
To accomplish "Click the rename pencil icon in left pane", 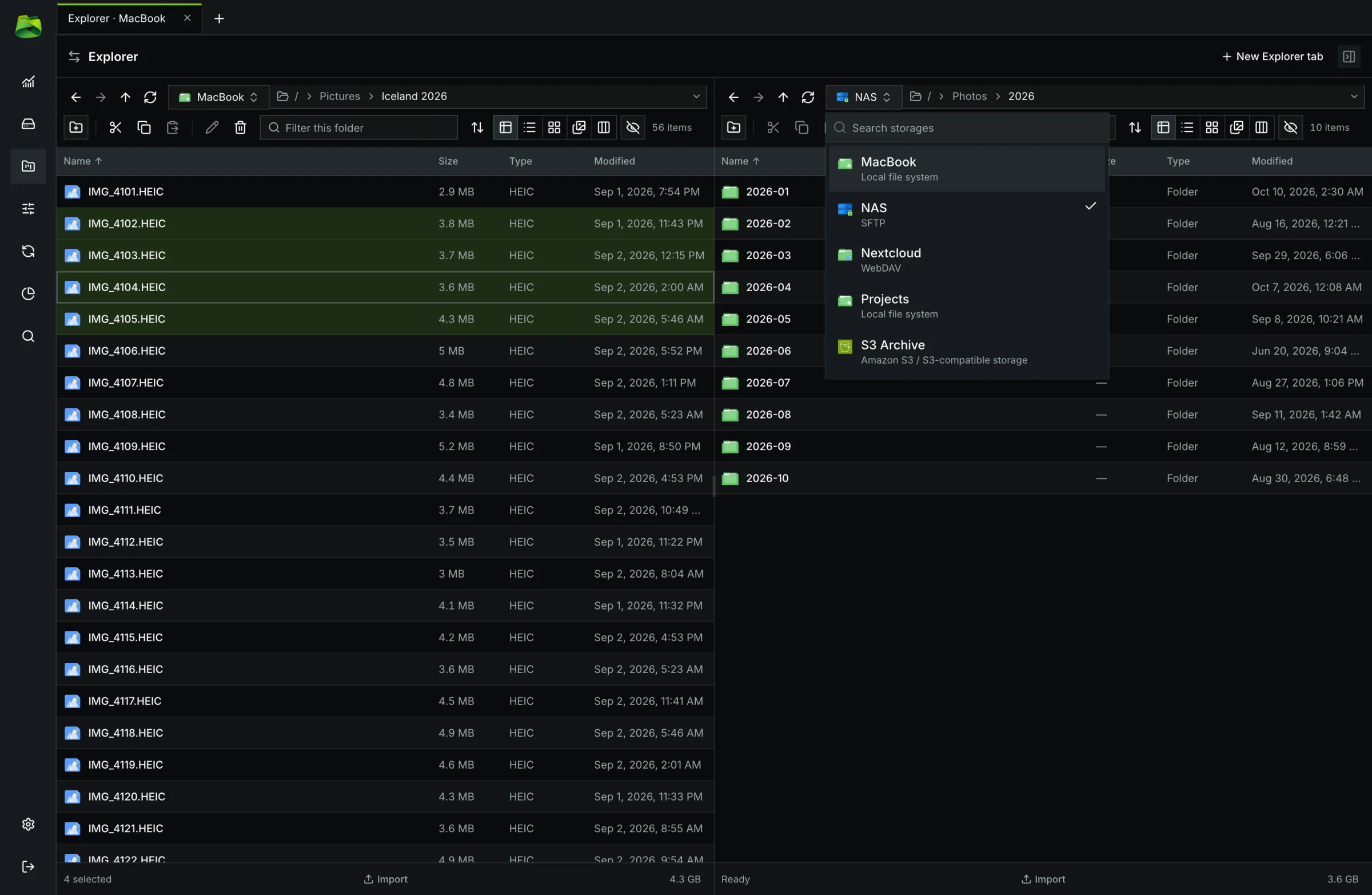I will tap(212, 128).
